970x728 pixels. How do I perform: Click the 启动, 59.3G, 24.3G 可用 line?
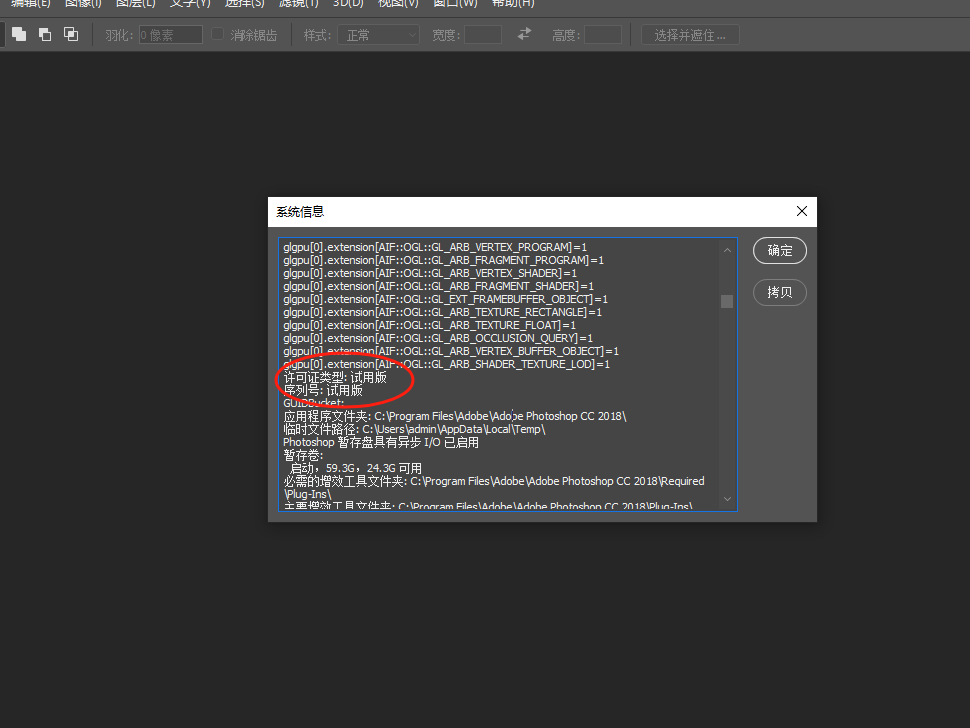[x=356, y=468]
